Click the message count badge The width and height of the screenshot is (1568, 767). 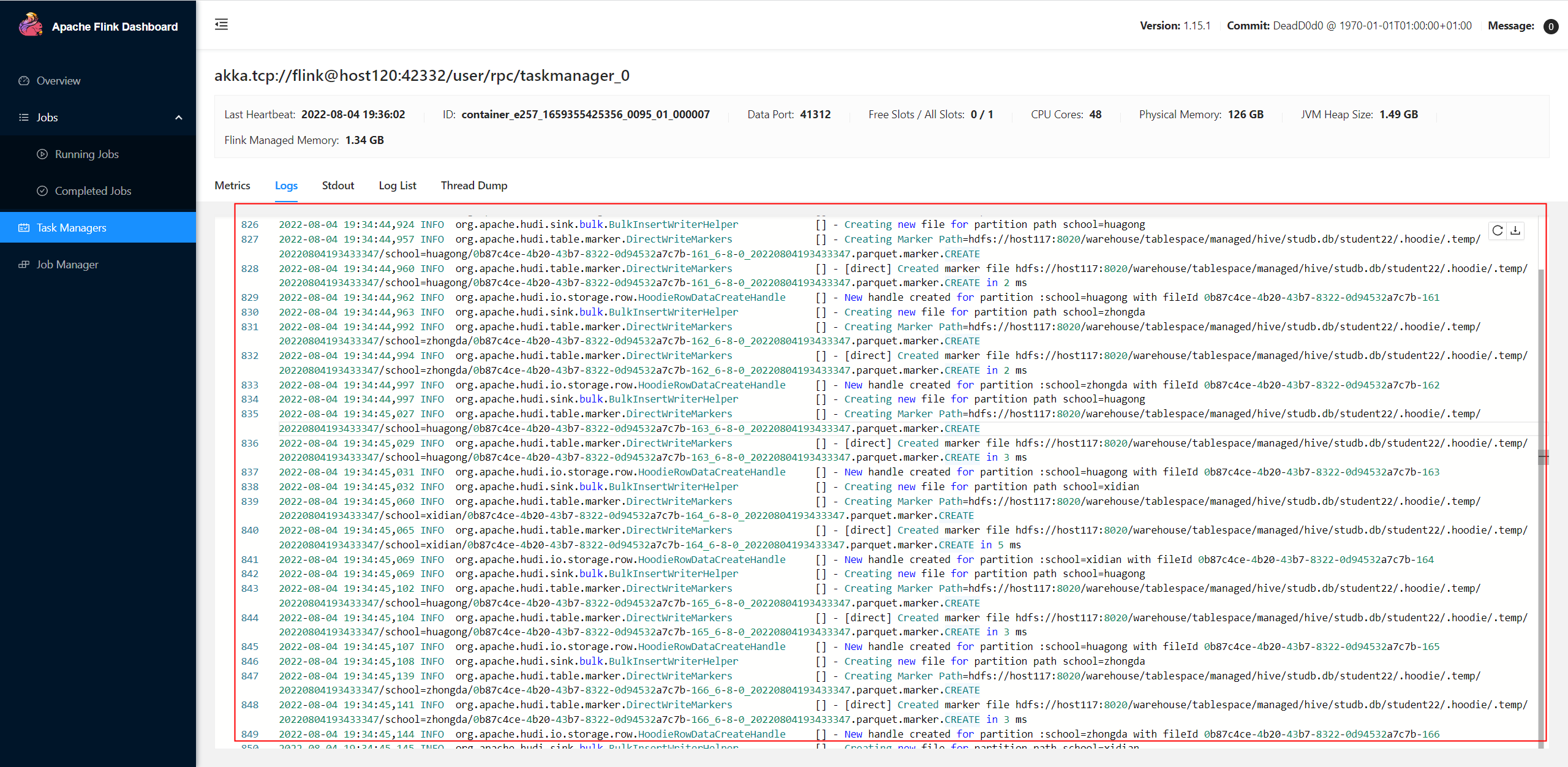(1550, 26)
